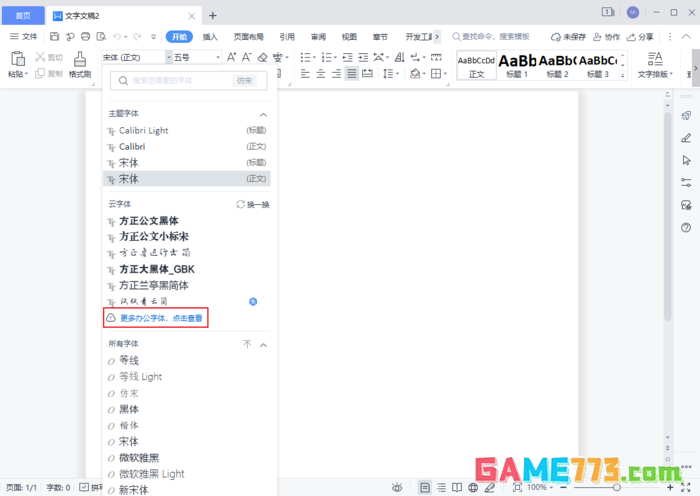Viewport: 700px width, 496px height.
Task: Open the font name dropdown arrow
Action: pyautogui.click(x=169, y=57)
